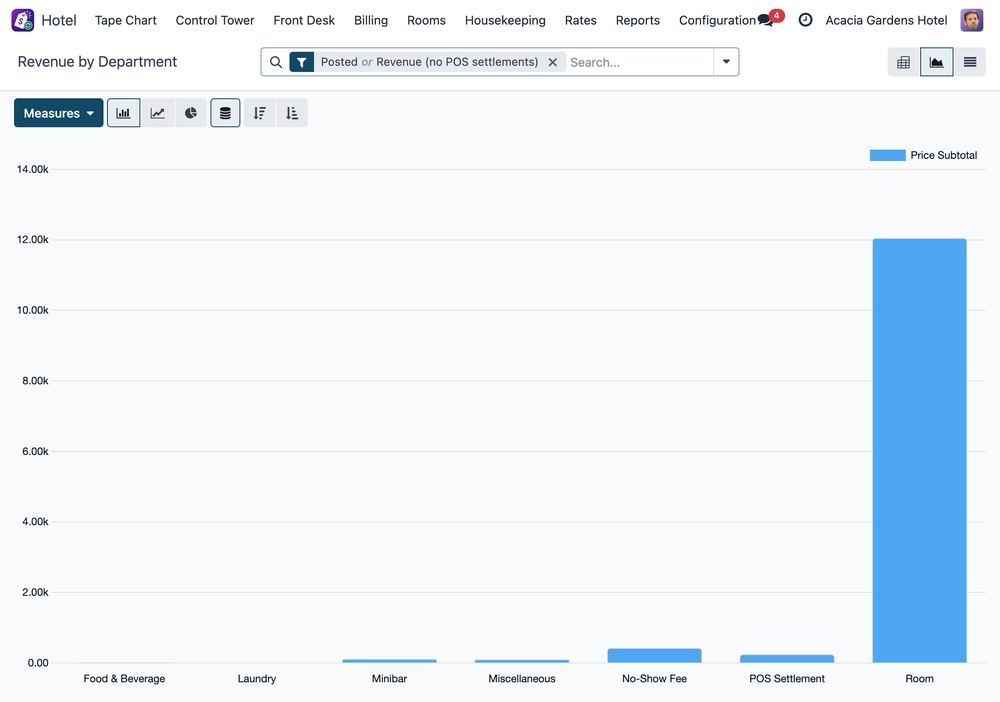This screenshot has width=1000, height=702.
Task: Select line chart mode
Action: click(x=158, y=113)
